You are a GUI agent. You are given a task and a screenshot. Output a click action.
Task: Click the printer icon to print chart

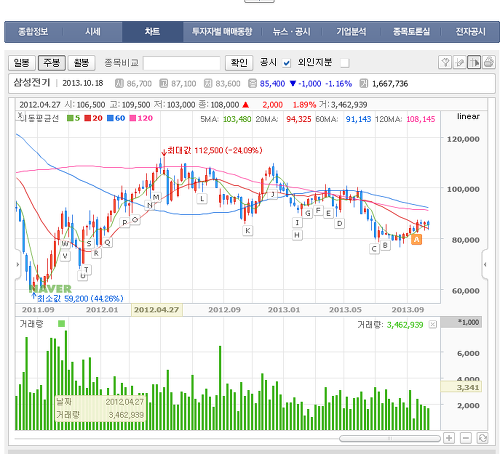[x=488, y=62]
